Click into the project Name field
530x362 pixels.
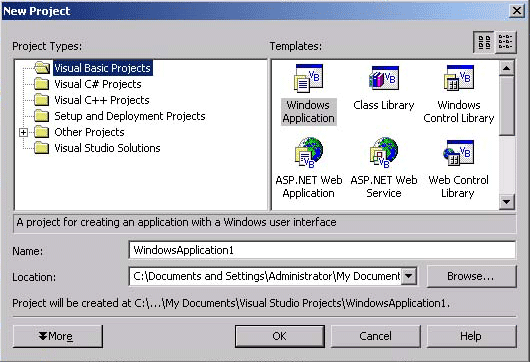(x=322, y=250)
